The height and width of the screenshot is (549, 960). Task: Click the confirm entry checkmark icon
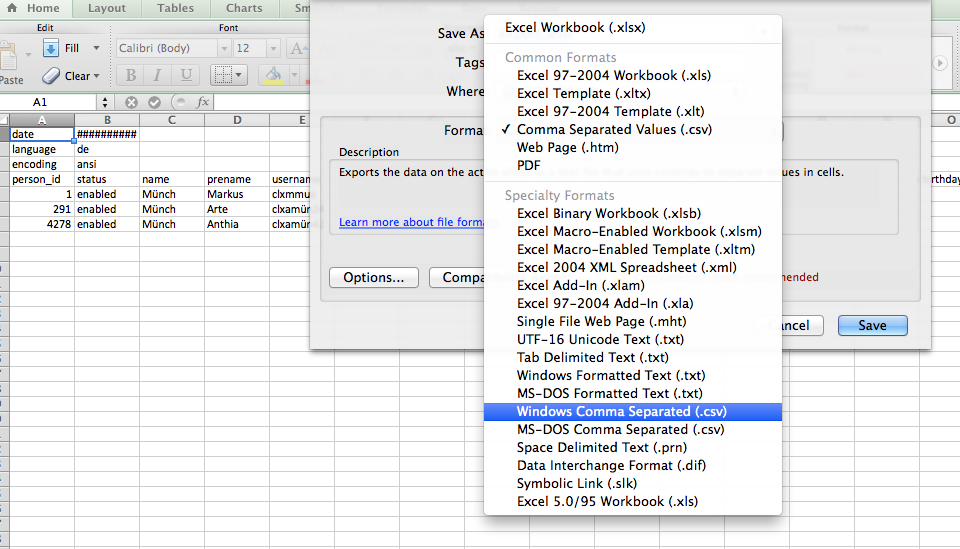click(x=154, y=102)
